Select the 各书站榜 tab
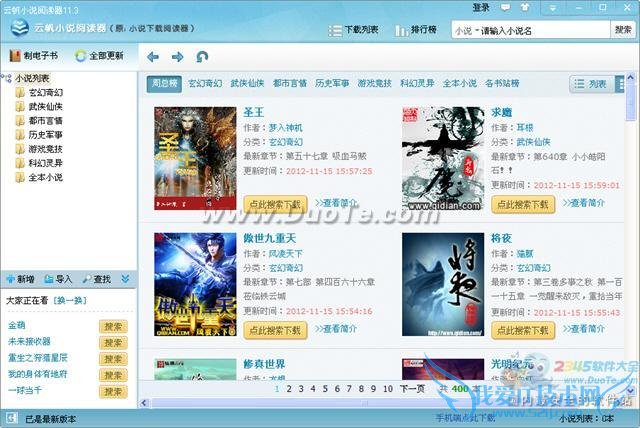The height and width of the screenshot is (428, 640). [502, 84]
